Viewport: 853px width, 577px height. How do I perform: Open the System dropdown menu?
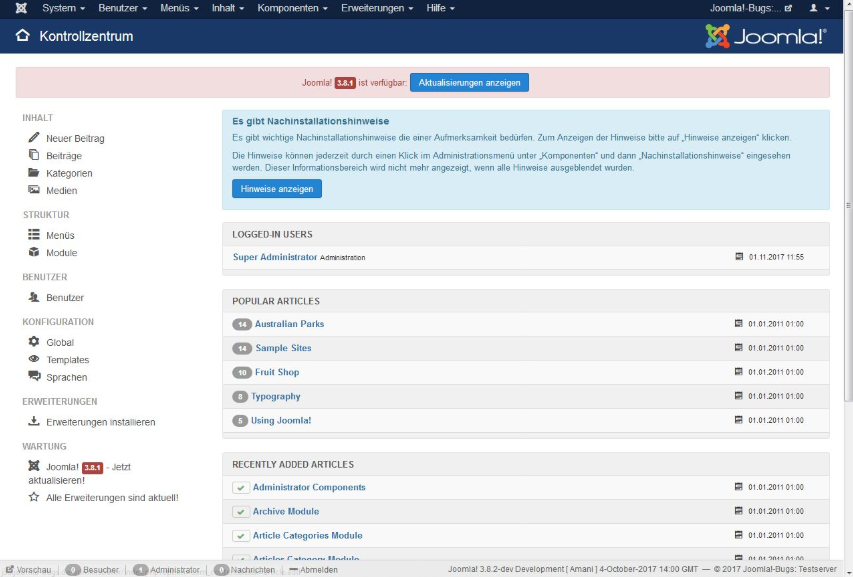62,9
